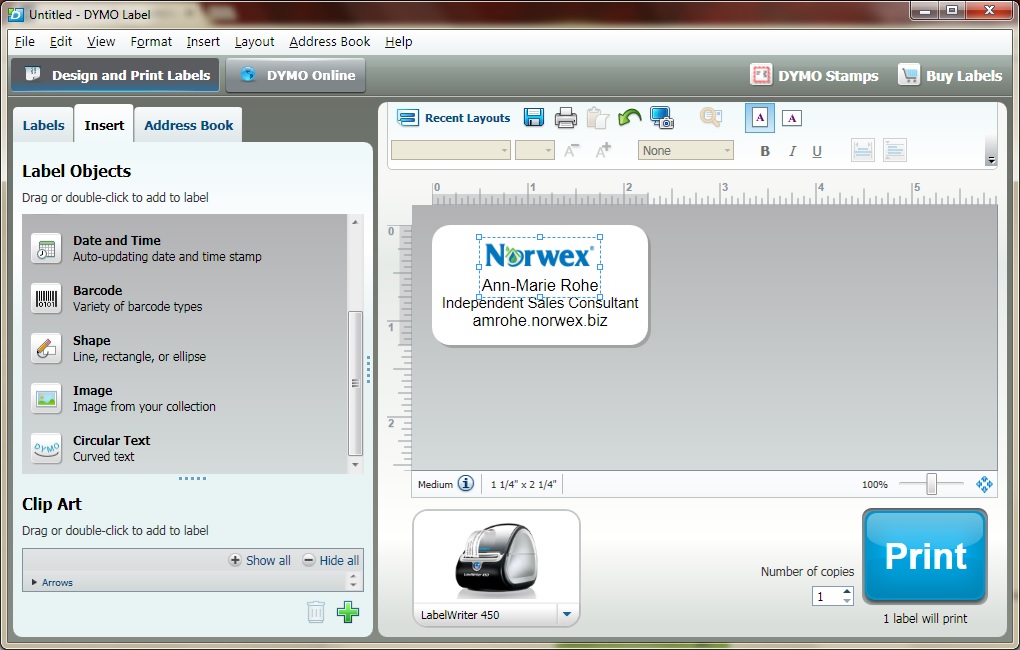Switch to the Labels tab
This screenshot has height=650, width=1020.
(x=44, y=125)
